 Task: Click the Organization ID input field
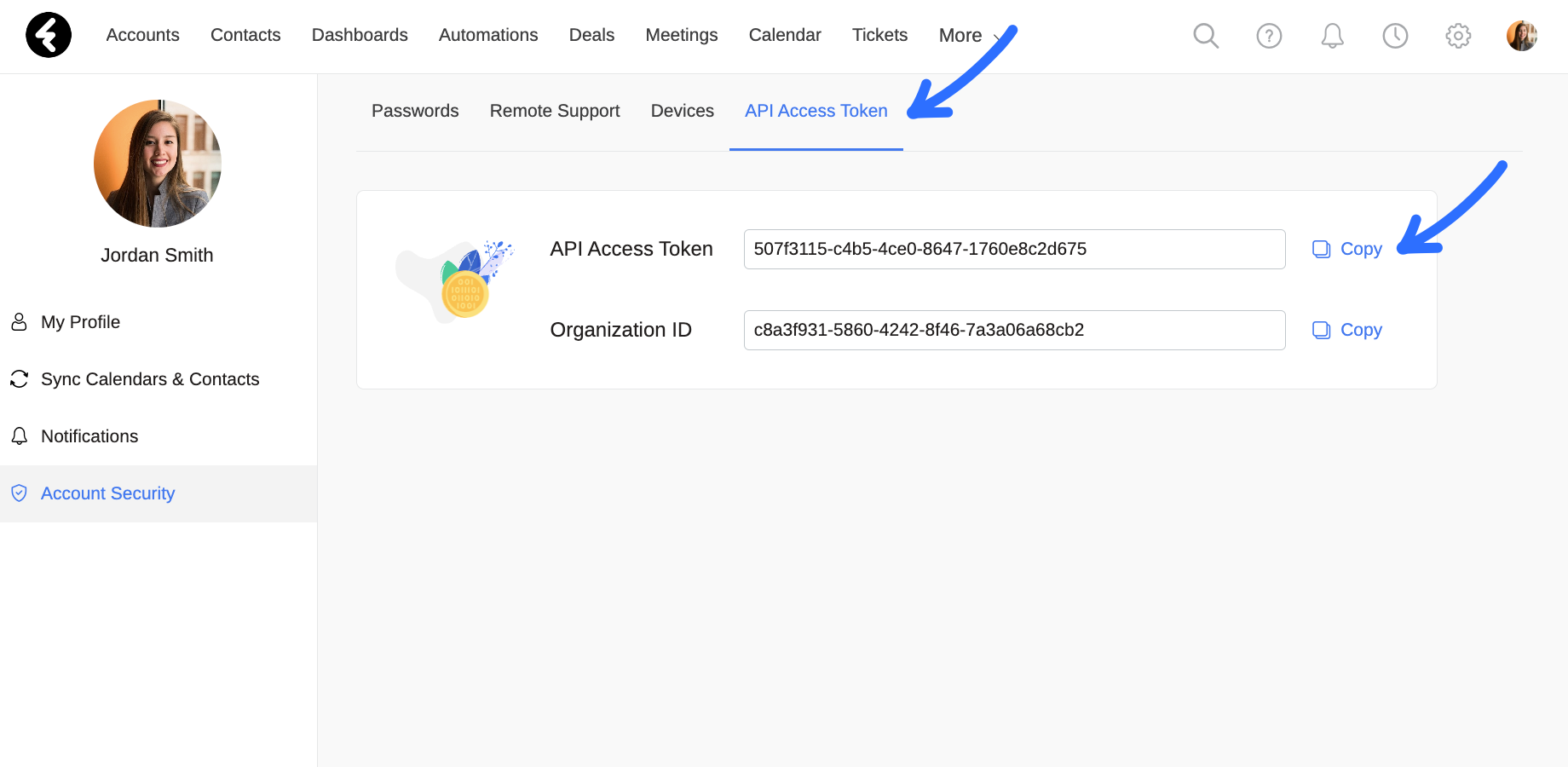[x=1014, y=330]
